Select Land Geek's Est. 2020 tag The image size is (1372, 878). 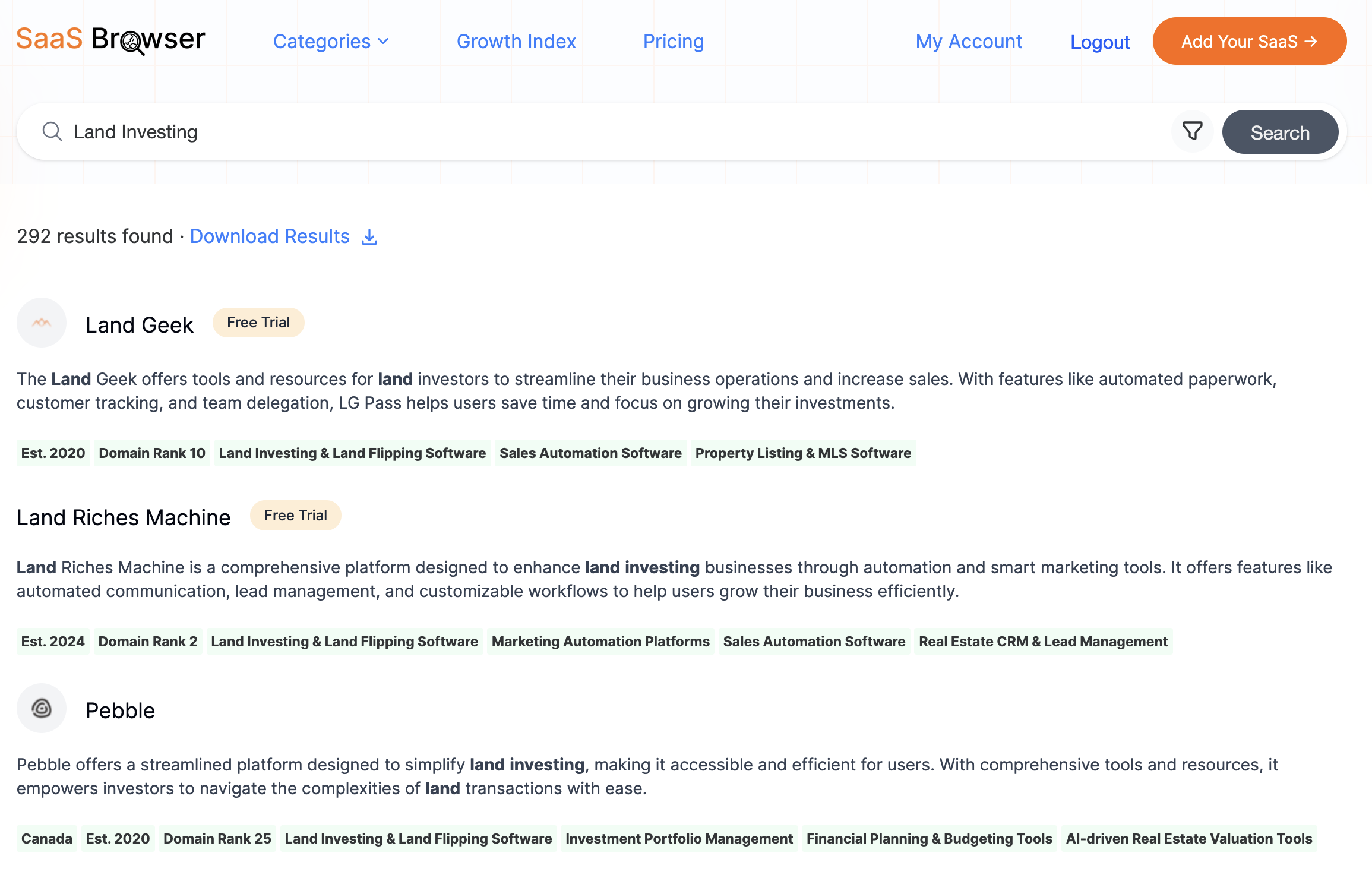coord(53,453)
